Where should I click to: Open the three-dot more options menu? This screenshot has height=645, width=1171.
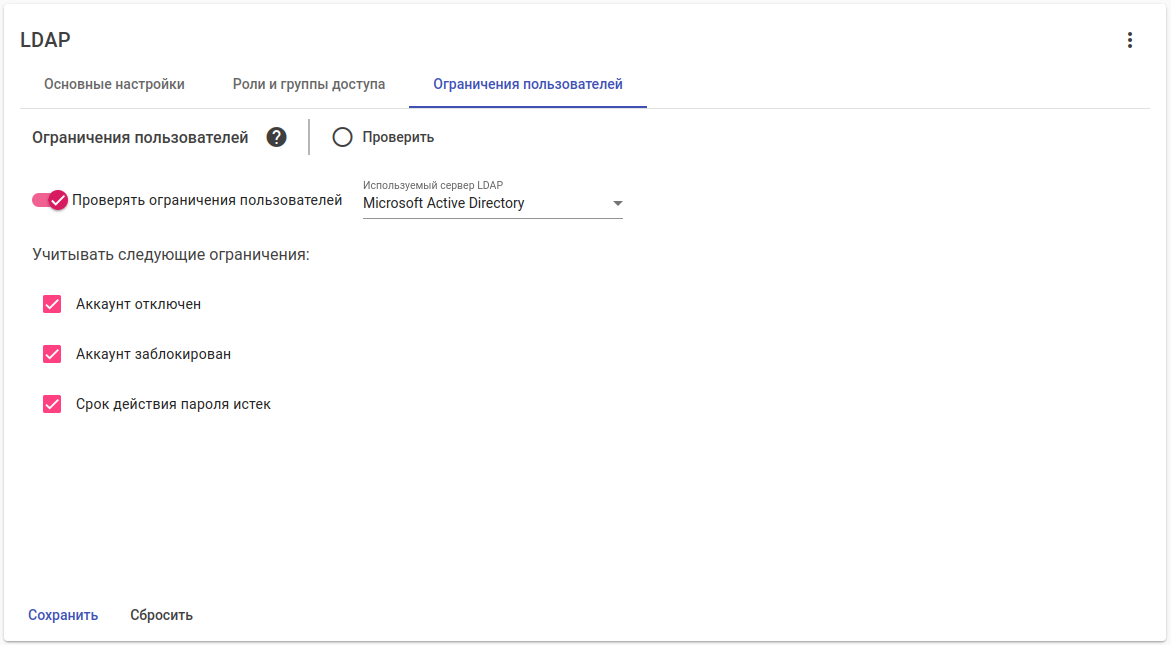pyautogui.click(x=1130, y=40)
